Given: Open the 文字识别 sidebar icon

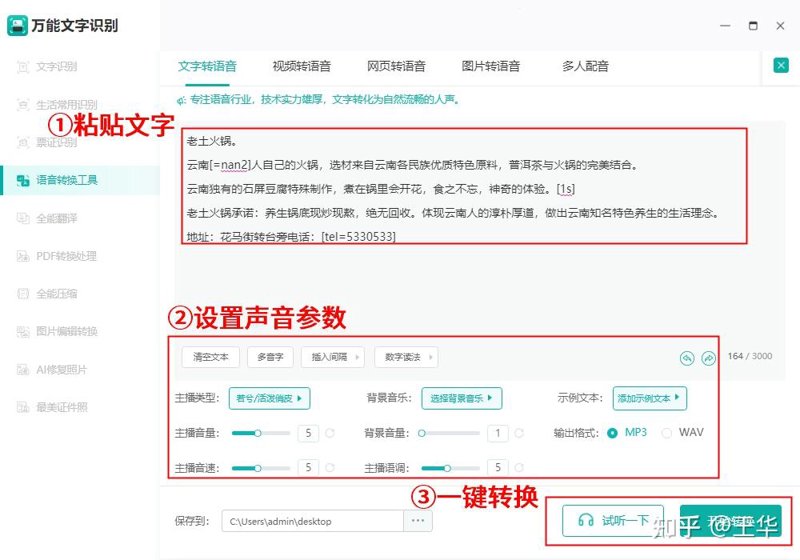Looking at the screenshot, I should [x=23, y=67].
